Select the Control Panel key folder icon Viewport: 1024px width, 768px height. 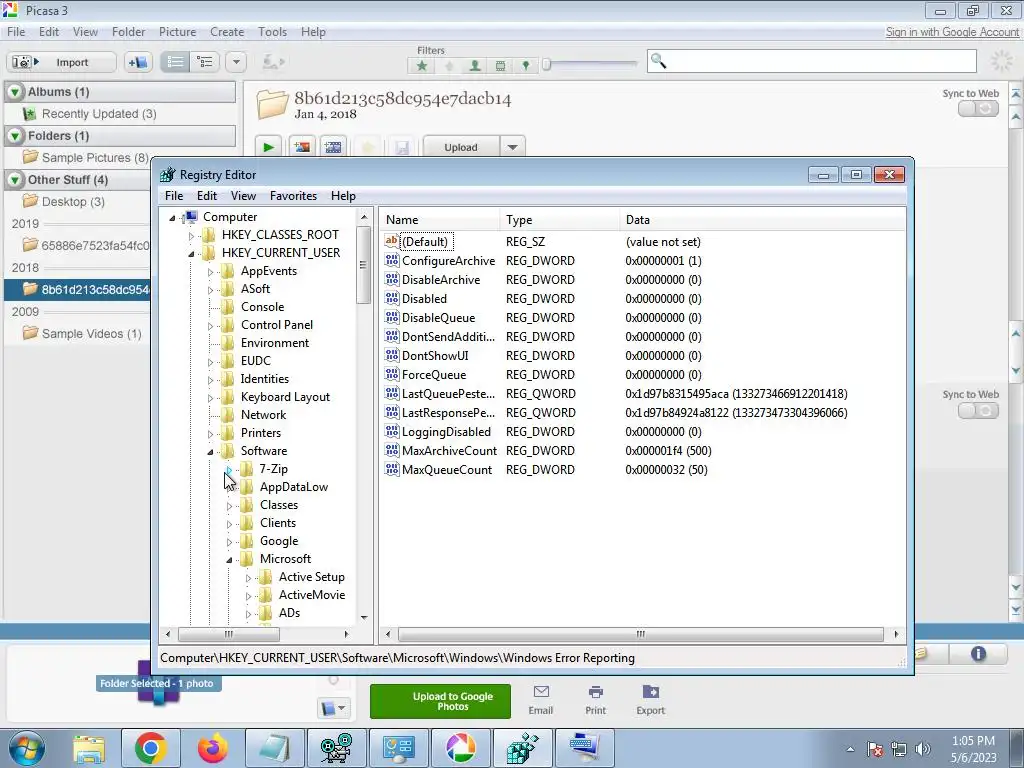(x=227, y=325)
